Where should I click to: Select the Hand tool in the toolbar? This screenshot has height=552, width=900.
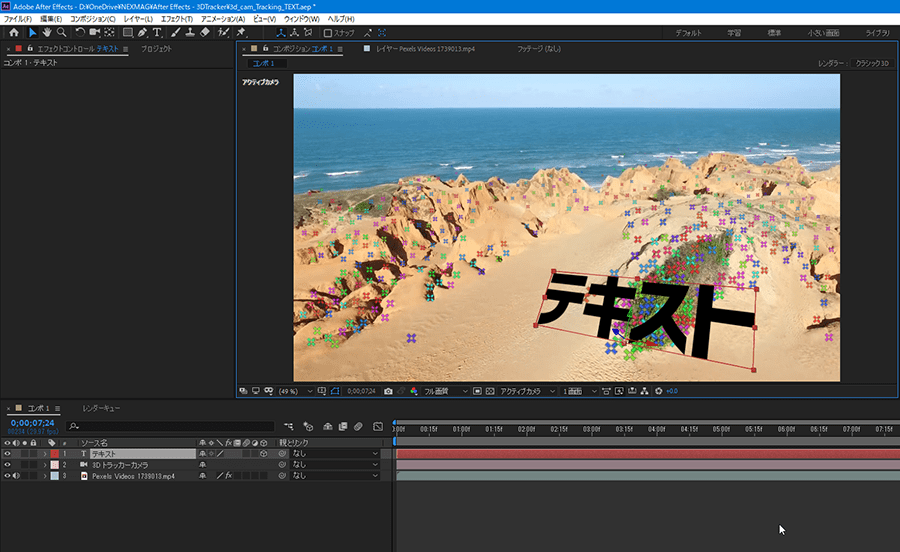tap(47, 33)
